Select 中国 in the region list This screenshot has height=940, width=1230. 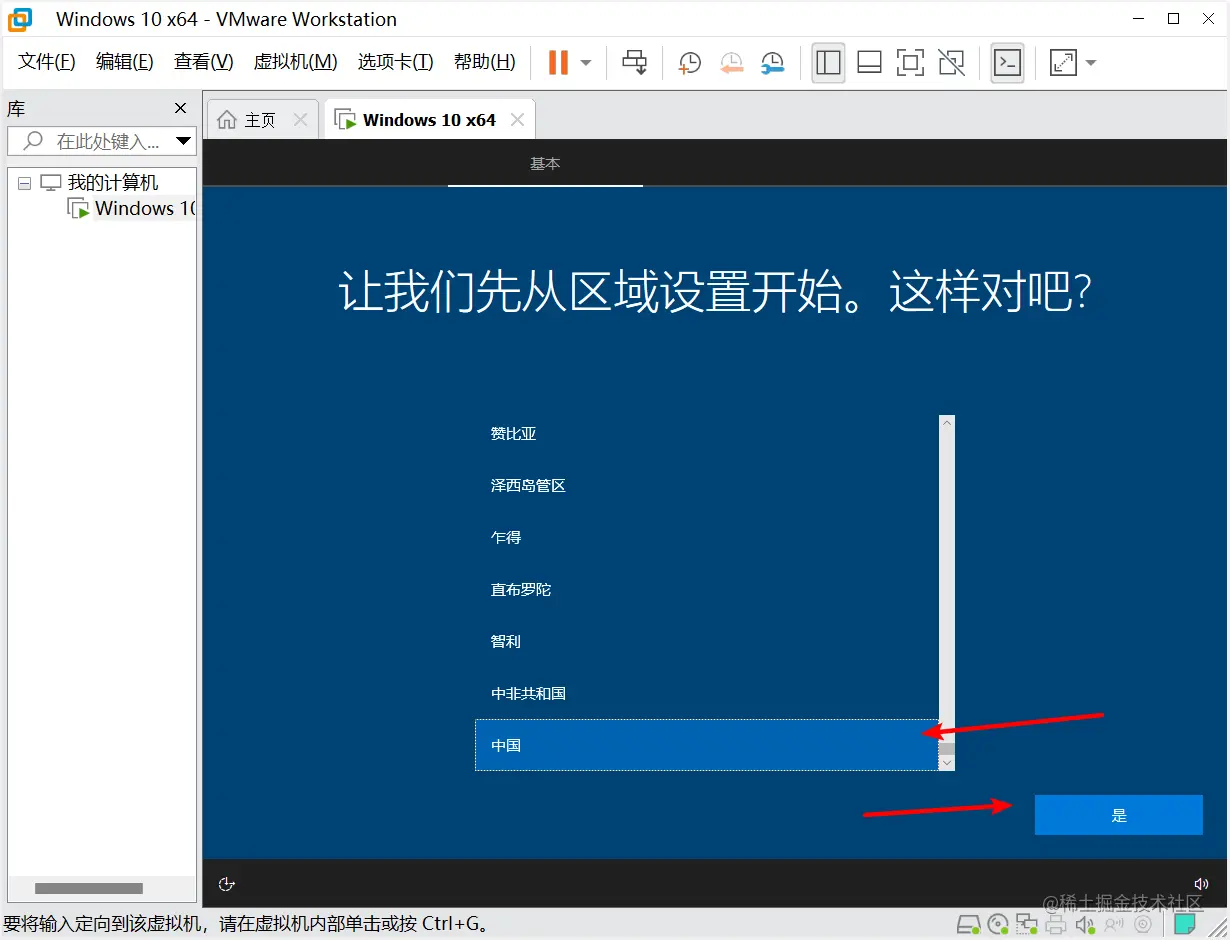707,745
